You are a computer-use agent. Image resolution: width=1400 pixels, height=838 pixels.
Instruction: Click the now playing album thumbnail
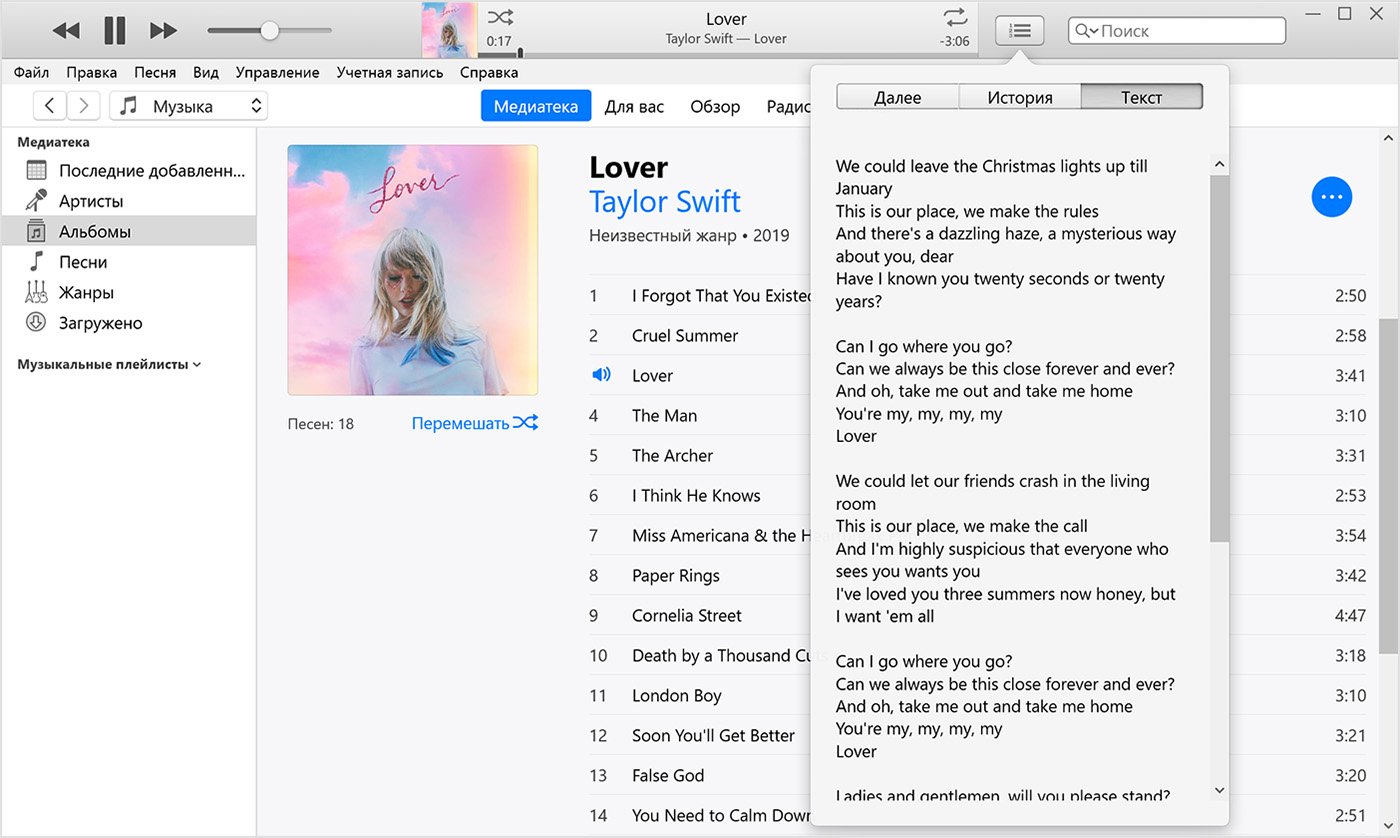pos(449,30)
